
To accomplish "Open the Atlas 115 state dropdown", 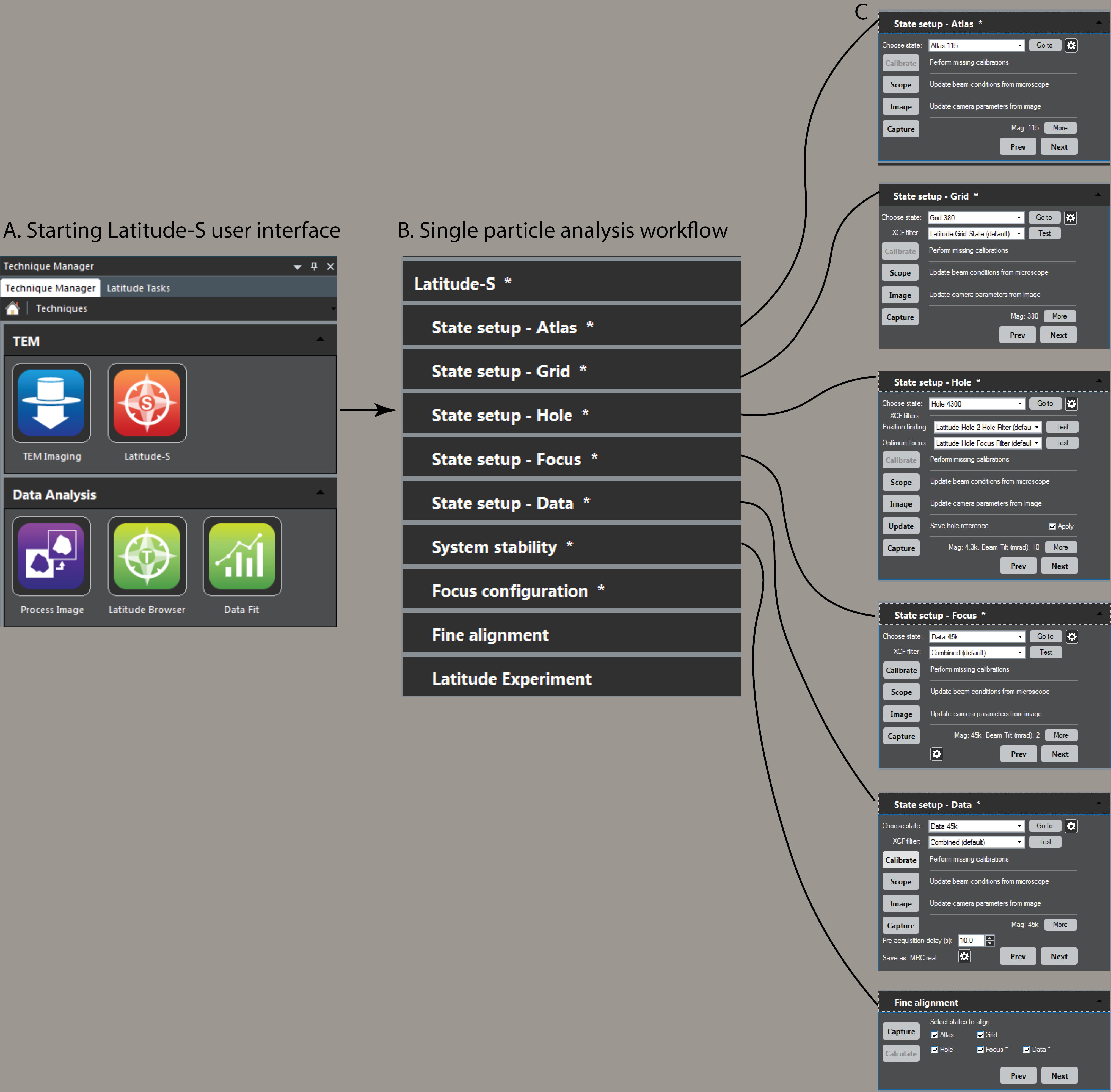I will (x=1019, y=45).
